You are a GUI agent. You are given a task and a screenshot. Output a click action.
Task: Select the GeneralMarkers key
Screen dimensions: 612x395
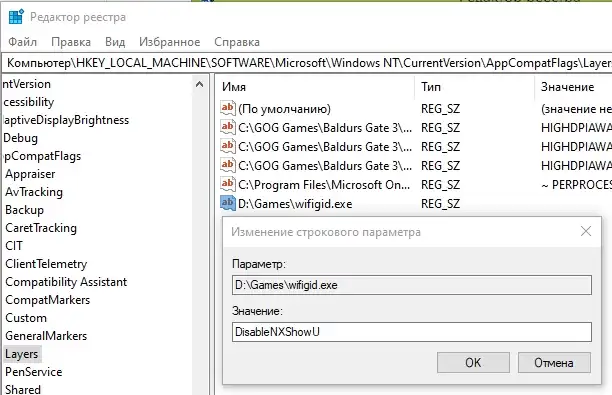[46, 336]
